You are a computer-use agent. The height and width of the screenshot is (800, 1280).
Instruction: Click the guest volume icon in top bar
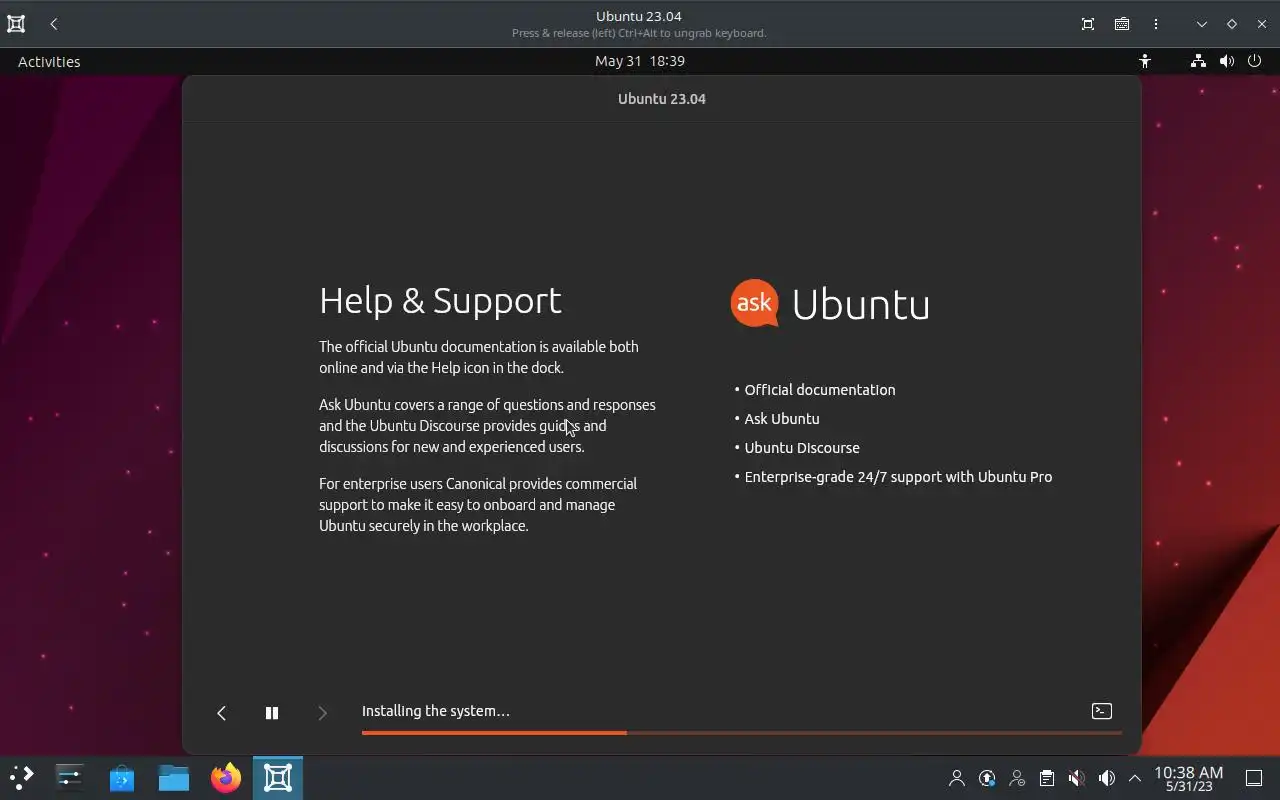tap(1227, 61)
